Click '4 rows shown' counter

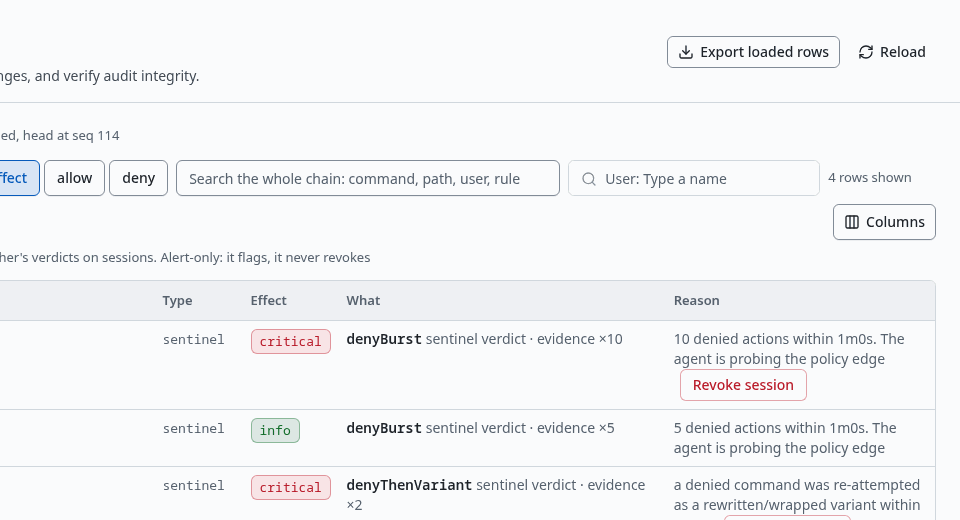[869, 178]
